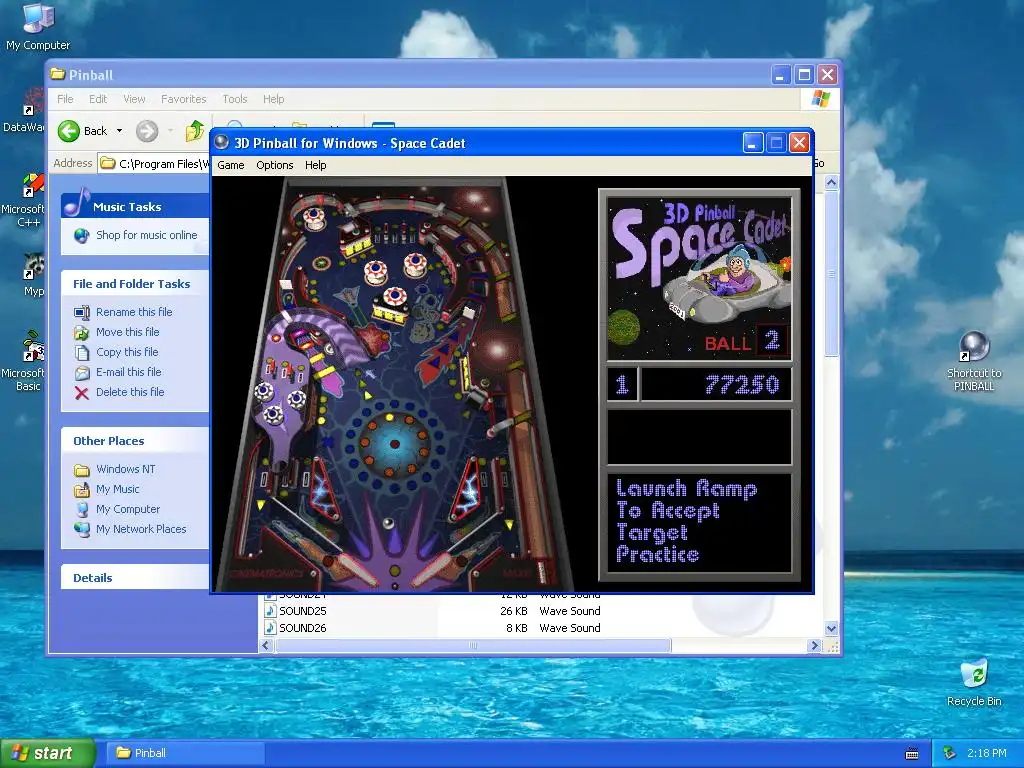Open the Game menu in 3D Pinball
The image size is (1024, 768).
tap(231, 165)
